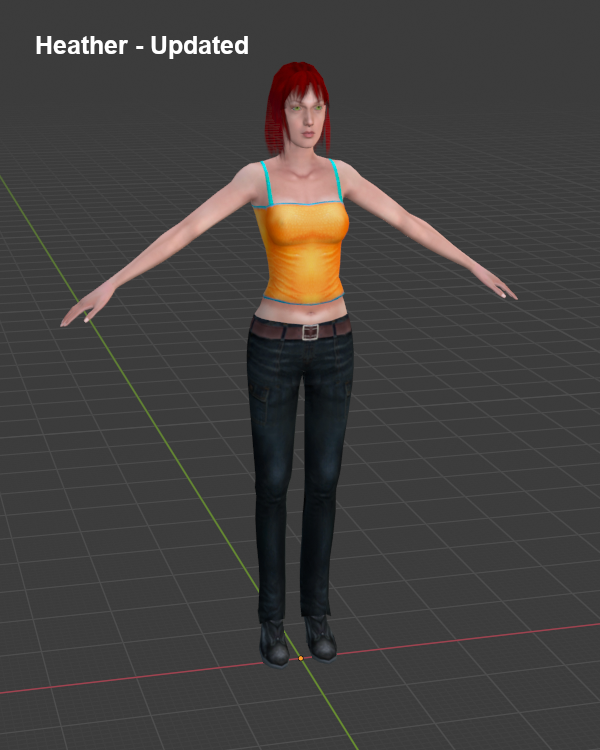Viewport: 600px width, 750px height.
Task: Select the orange tank top mesh
Action: [302, 250]
